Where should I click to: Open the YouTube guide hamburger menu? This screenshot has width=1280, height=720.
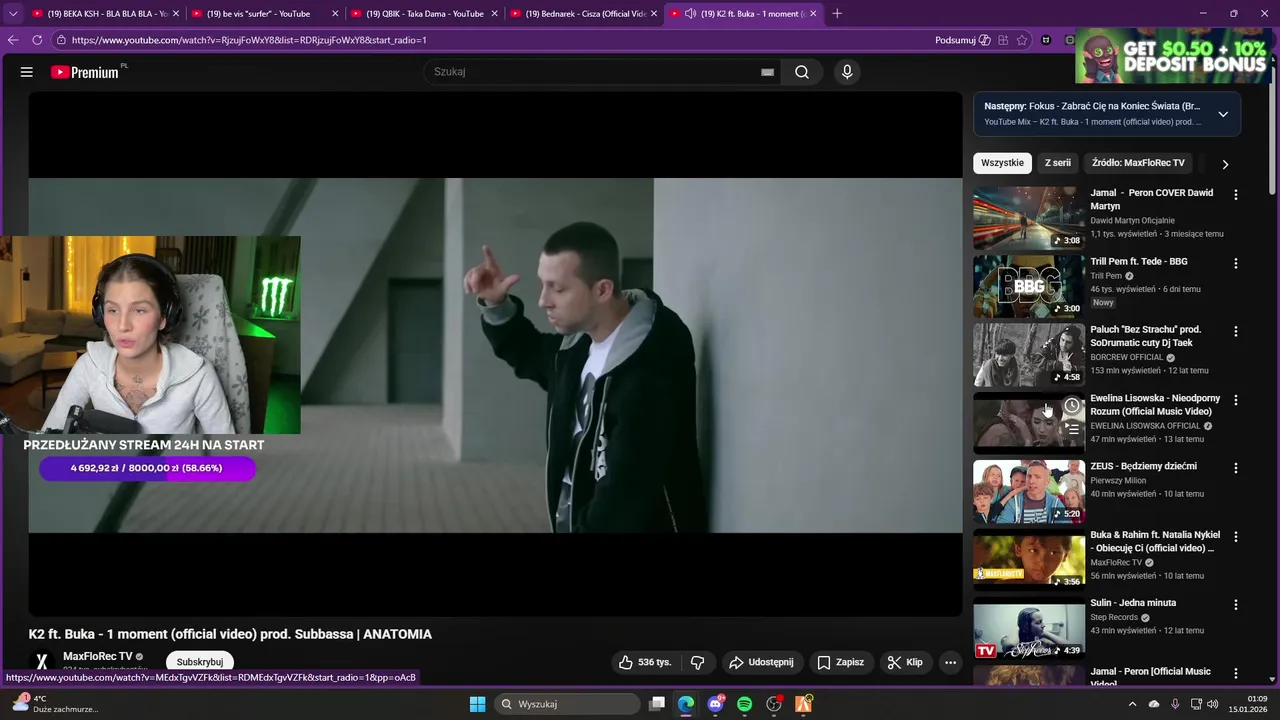tap(27, 72)
